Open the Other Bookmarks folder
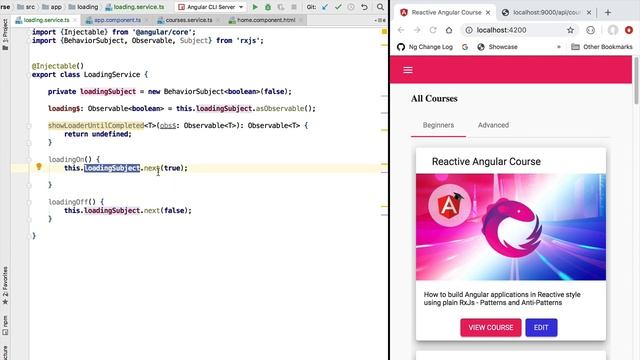 pyautogui.click(x=602, y=47)
